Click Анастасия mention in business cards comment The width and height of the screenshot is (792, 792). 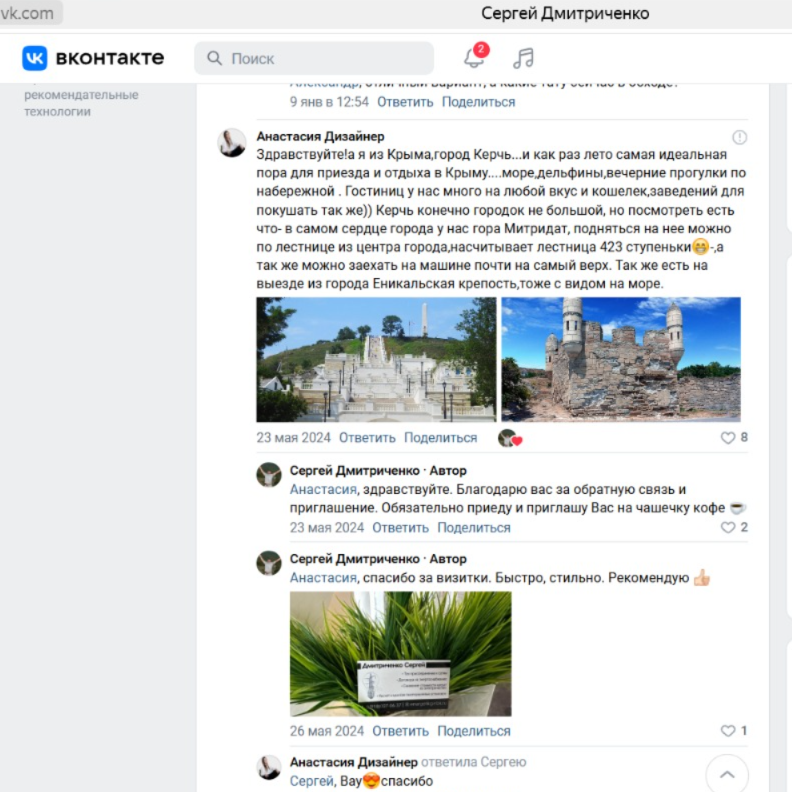tap(323, 578)
